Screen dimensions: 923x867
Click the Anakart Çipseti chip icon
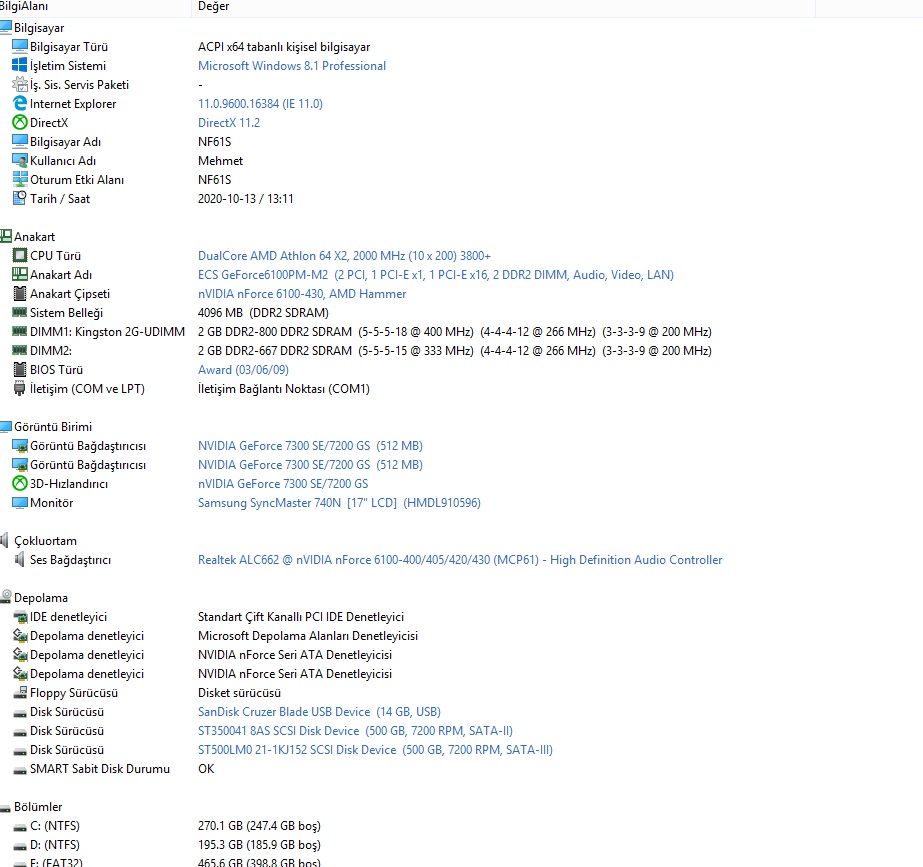20,294
